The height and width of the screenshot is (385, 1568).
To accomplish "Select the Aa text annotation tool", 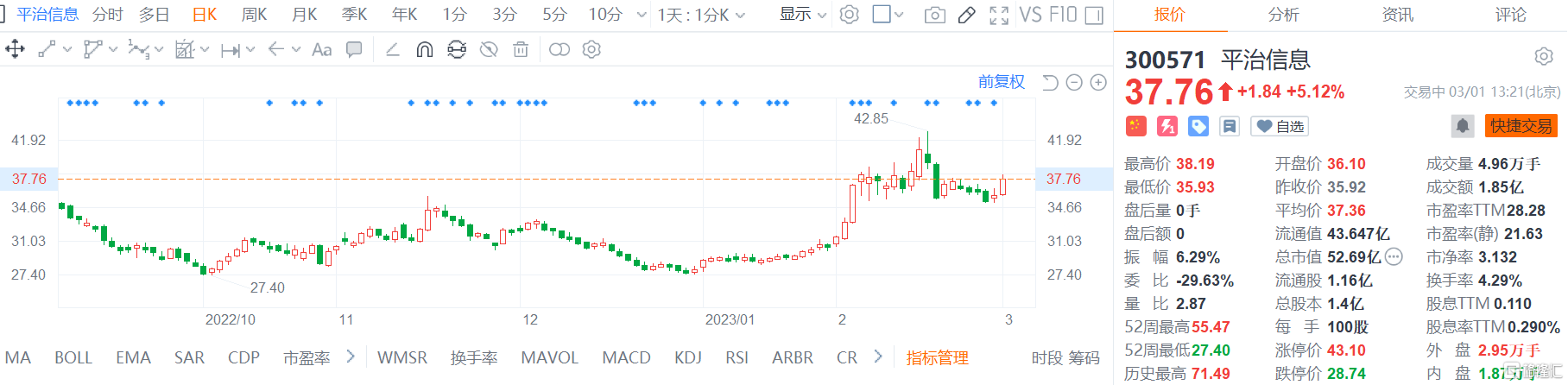I will (x=321, y=50).
